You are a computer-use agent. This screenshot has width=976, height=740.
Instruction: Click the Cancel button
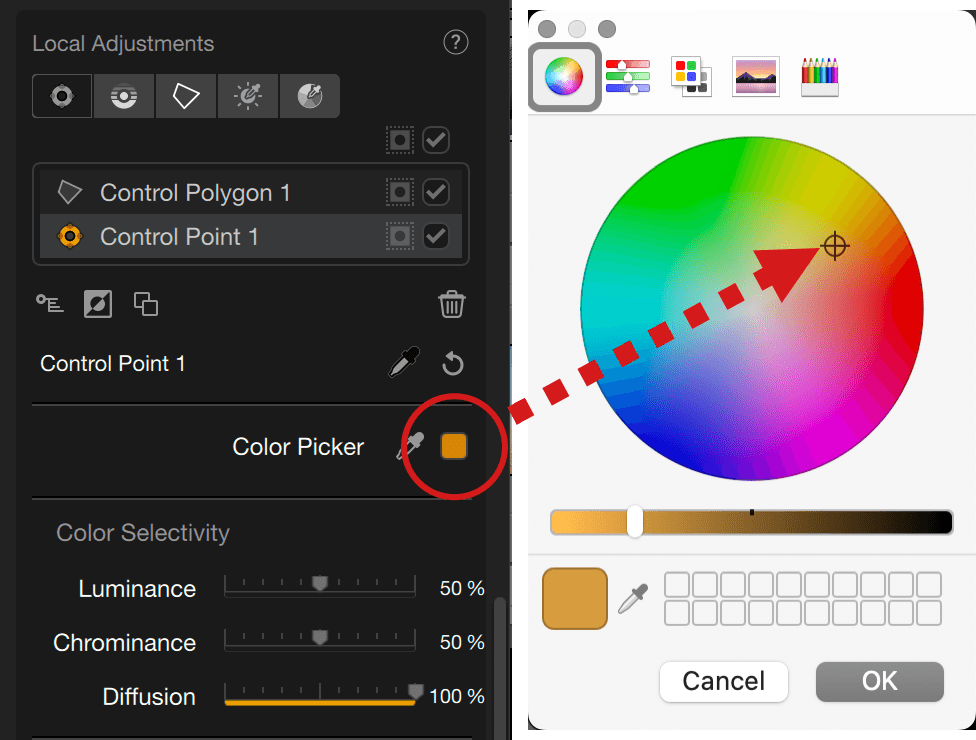(x=723, y=681)
